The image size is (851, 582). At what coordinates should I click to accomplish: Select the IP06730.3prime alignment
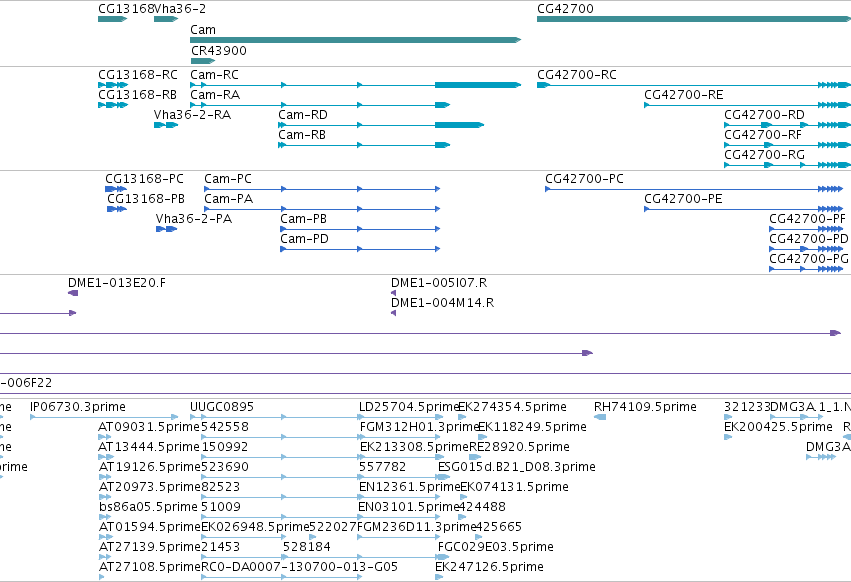[104, 417]
